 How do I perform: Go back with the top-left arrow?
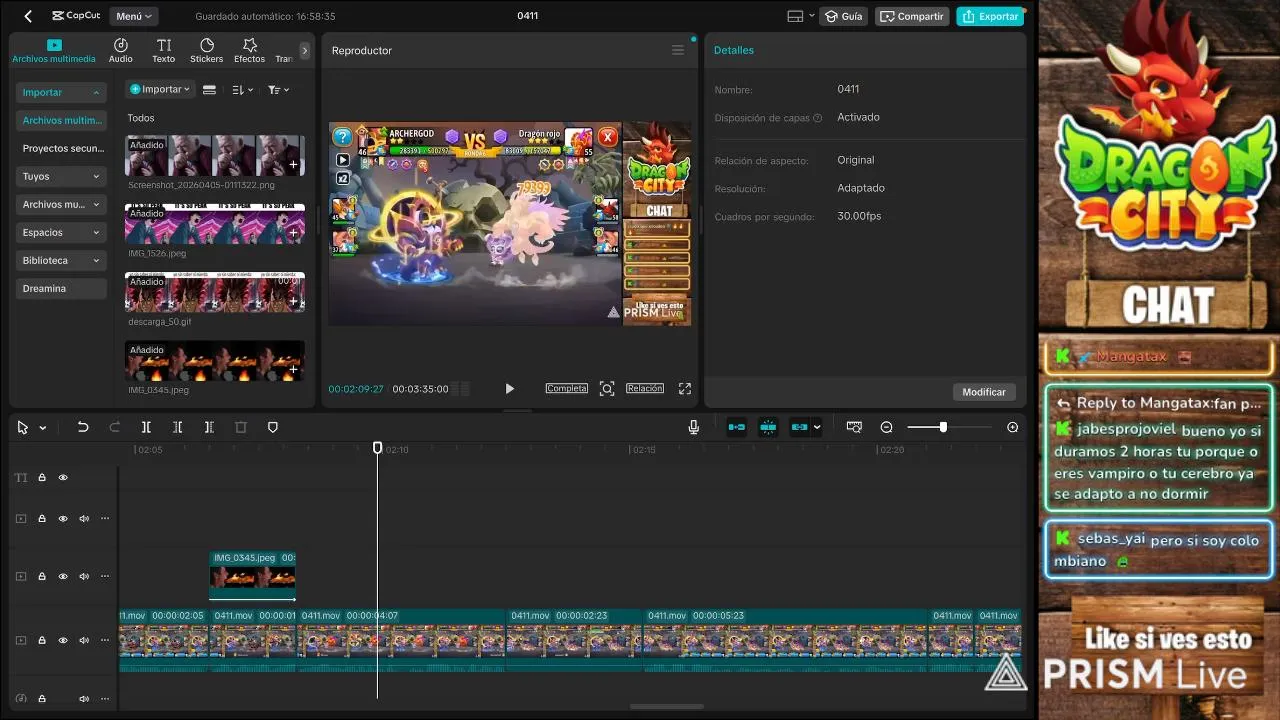tap(28, 16)
